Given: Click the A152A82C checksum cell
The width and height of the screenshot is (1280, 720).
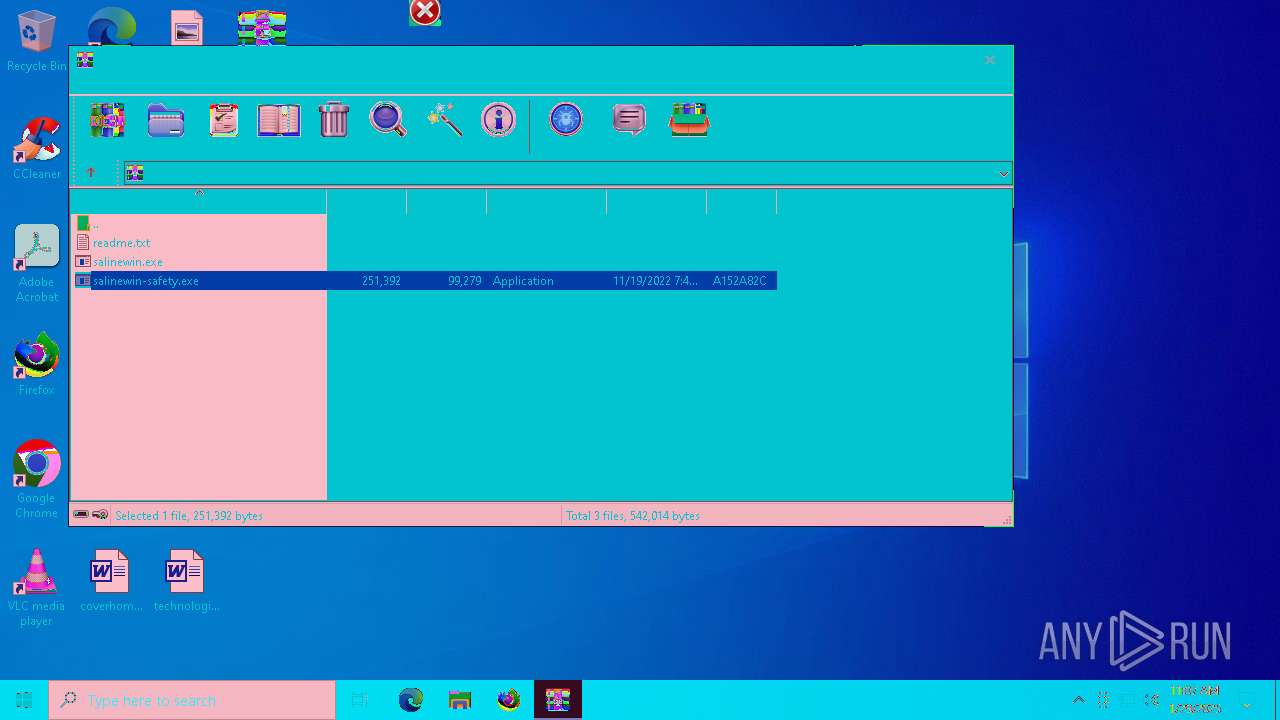Looking at the screenshot, I should point(739,281).
